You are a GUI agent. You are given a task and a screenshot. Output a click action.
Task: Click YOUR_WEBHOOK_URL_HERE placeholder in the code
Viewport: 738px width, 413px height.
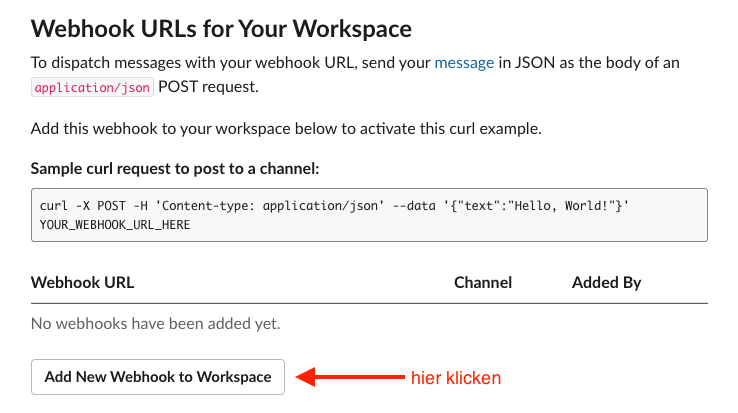pos(115,225)
